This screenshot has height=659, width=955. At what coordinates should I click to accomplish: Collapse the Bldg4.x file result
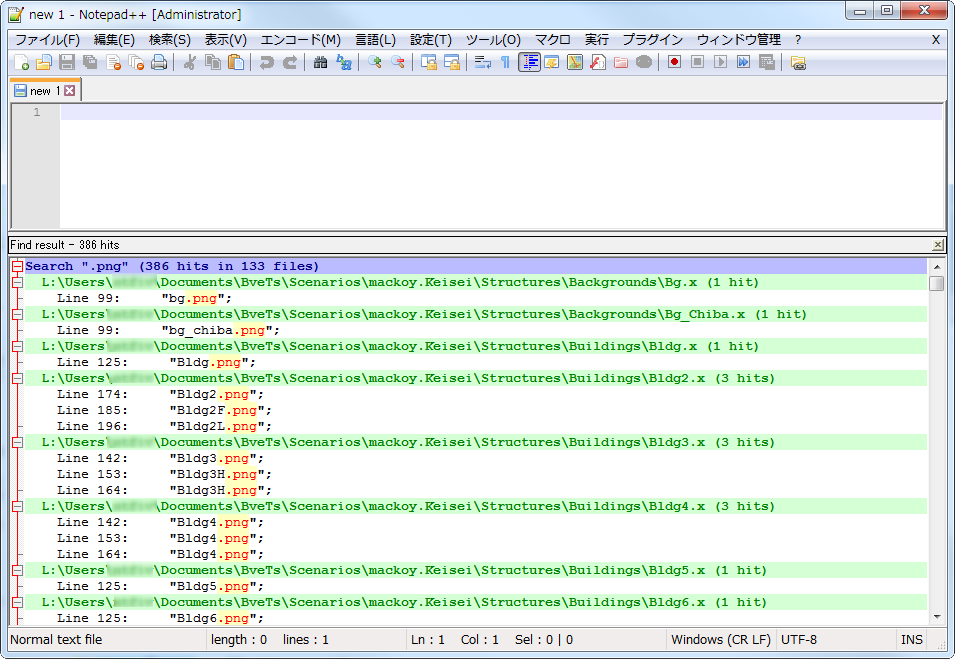point(18,506)
